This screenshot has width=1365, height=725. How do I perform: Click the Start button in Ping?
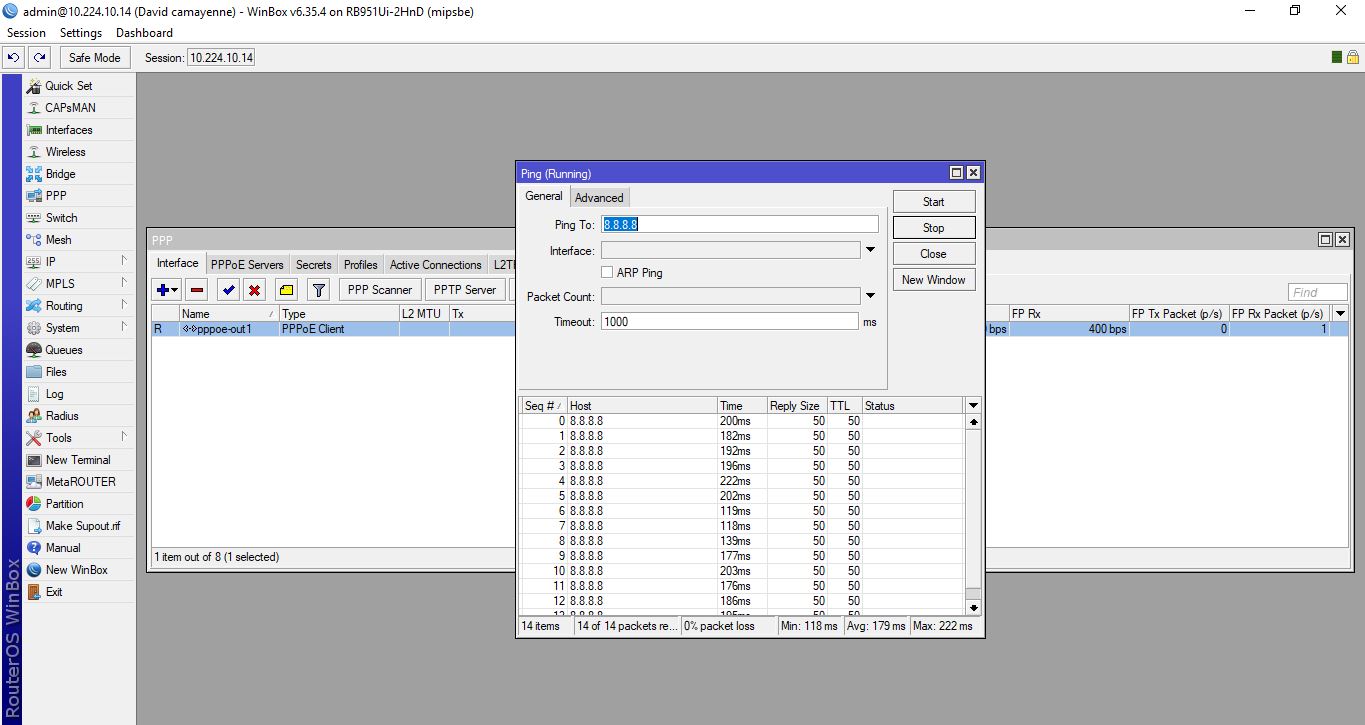pyautogui.click(x=934, y=202)
